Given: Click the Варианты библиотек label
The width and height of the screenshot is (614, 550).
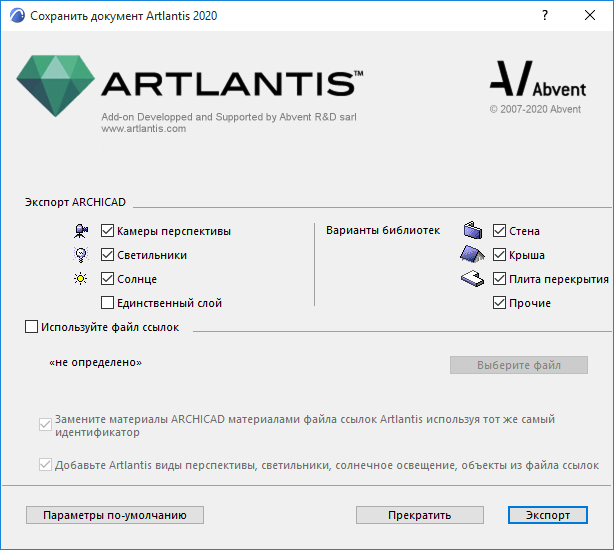Looking at the screenshot, I should 383,230.
